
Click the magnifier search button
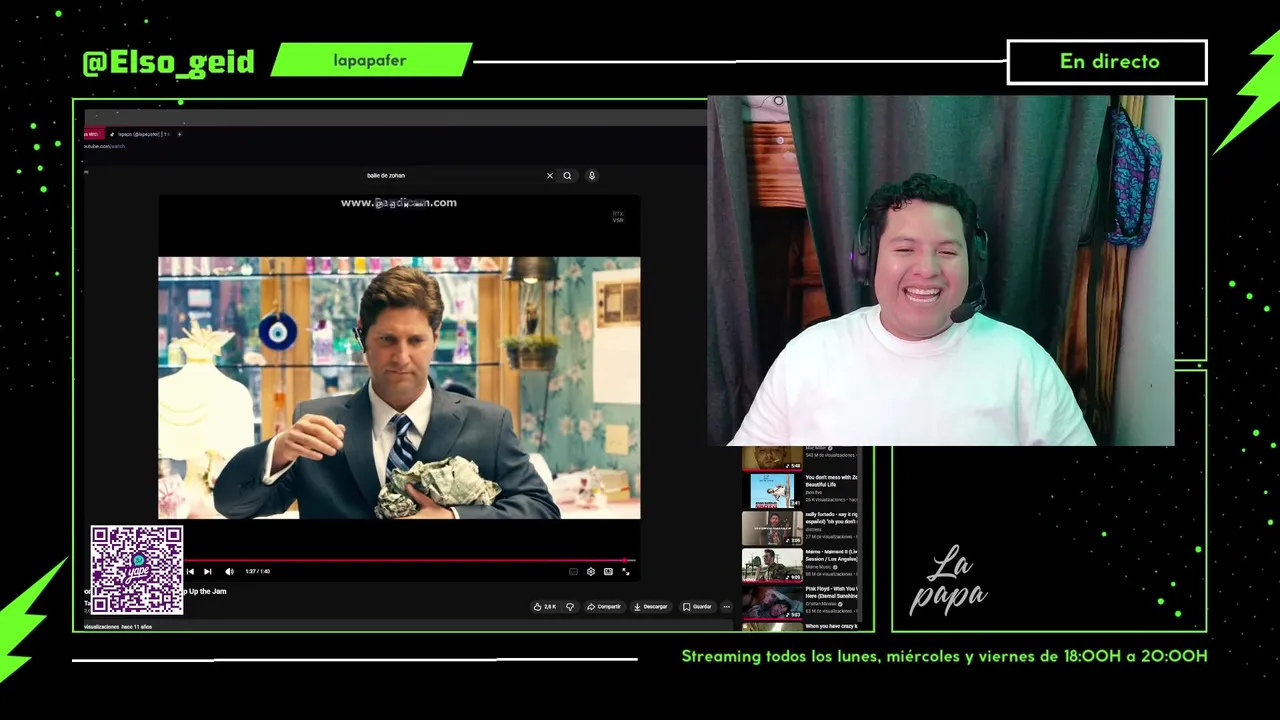(x=567, y=176)
